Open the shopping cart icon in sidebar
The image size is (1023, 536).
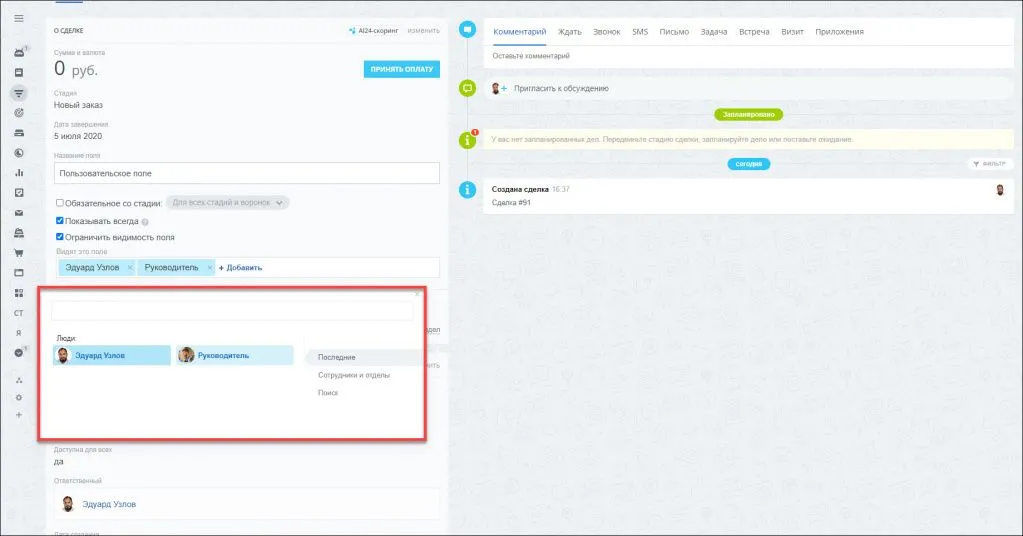18,253
